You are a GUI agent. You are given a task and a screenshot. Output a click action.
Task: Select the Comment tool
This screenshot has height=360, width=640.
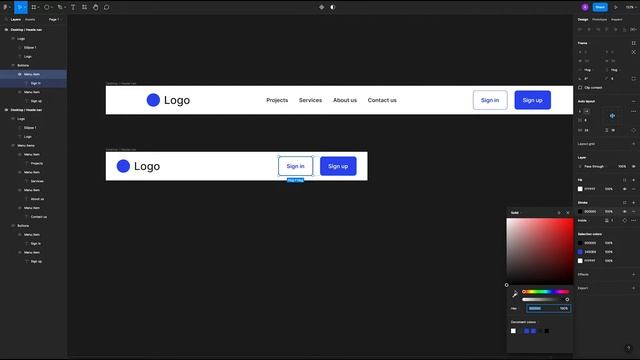click(107, 7)
